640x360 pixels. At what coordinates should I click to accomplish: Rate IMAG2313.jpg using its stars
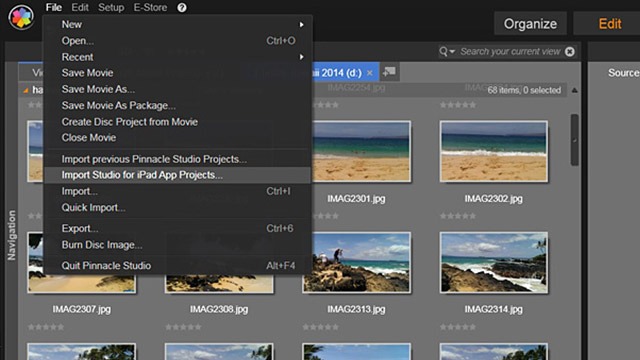click(x=321, y=327)
